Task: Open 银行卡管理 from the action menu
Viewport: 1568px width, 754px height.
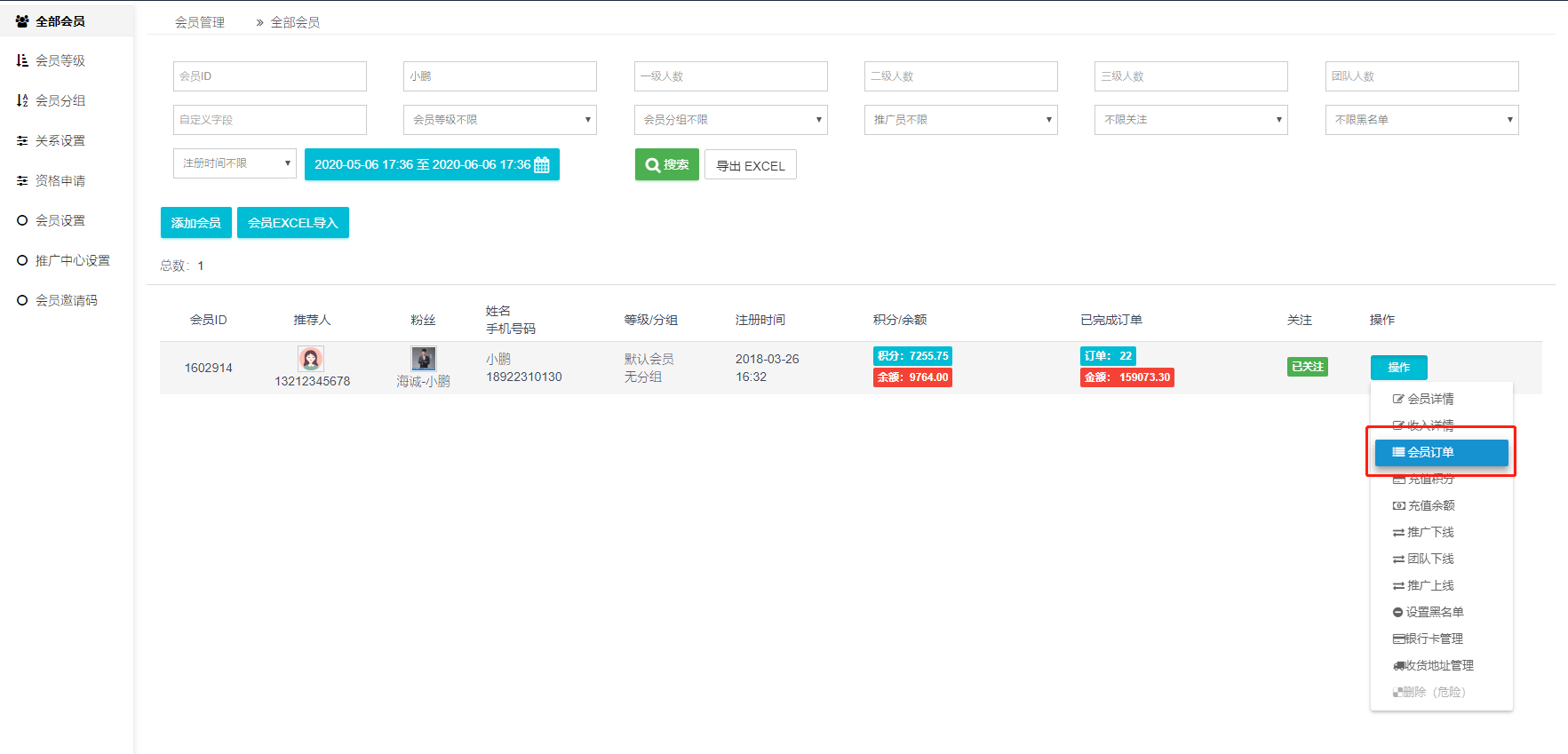Action: pyautogui.click(x=1441, y=639)
